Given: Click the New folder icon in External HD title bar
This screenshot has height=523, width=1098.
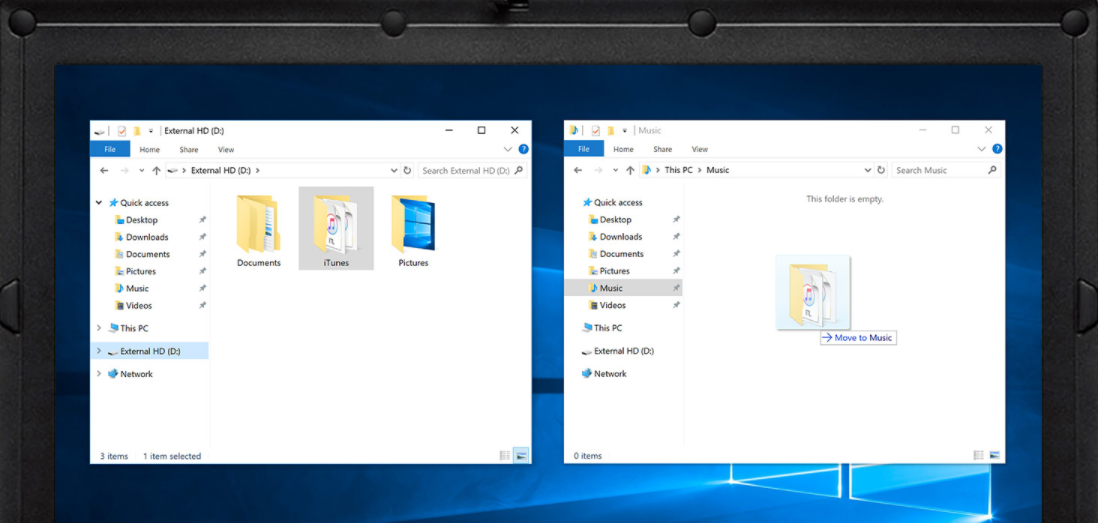Looking at the screenshot, I should pyautogui.click(x=138, y=131).
